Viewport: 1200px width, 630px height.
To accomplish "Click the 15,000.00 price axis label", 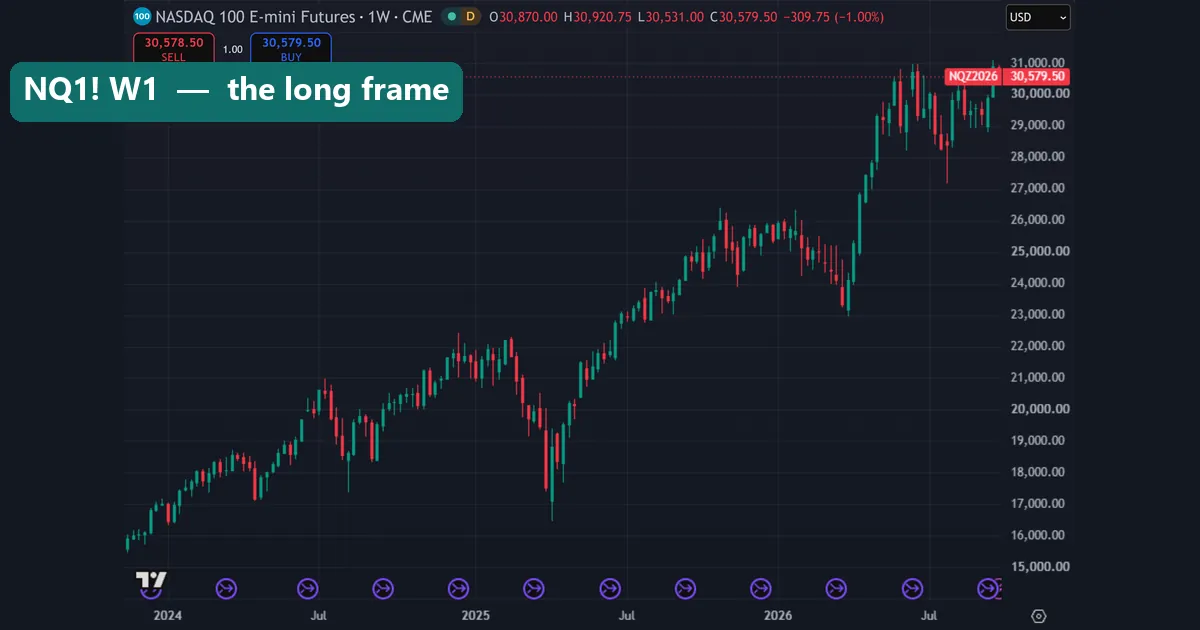I will pos(1040,566).
